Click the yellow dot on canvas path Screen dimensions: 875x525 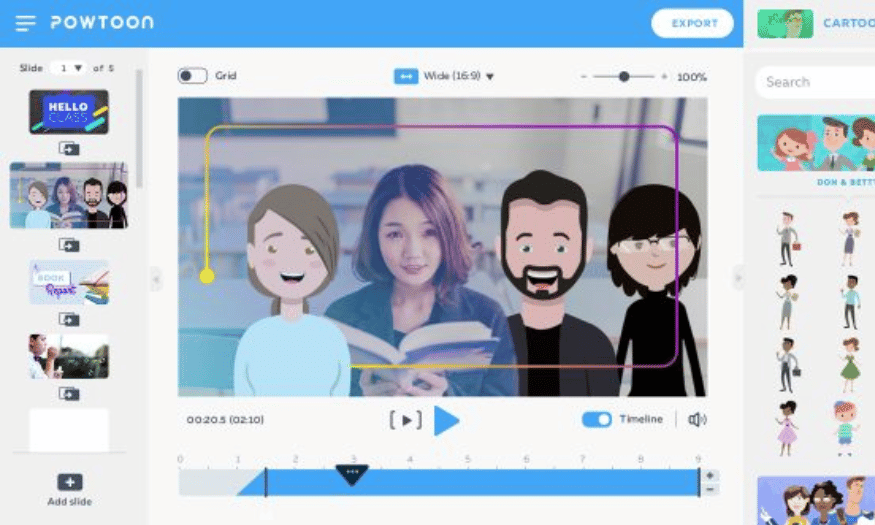click(206, 276)
